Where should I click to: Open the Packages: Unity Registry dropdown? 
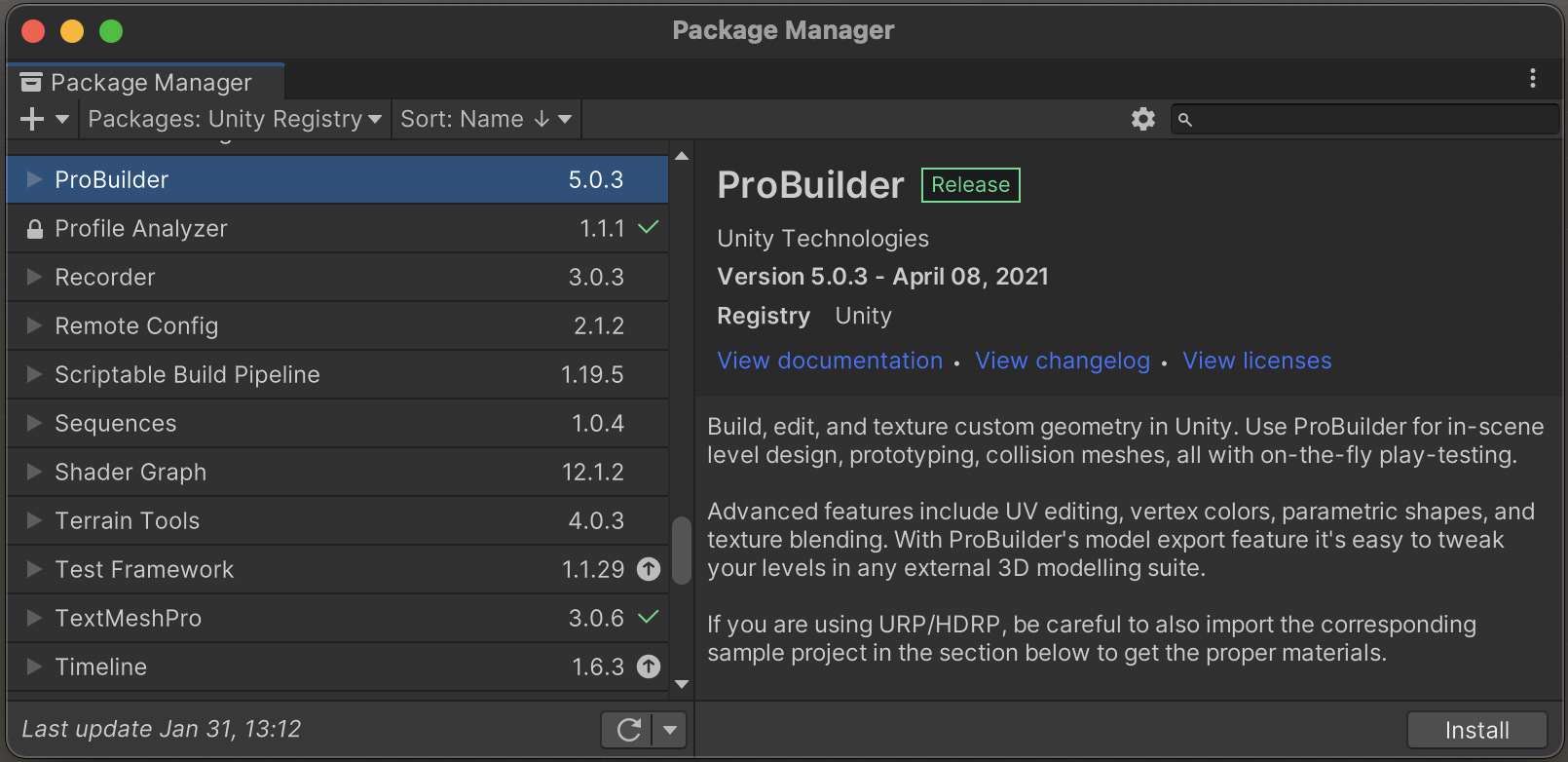point(234,119)
